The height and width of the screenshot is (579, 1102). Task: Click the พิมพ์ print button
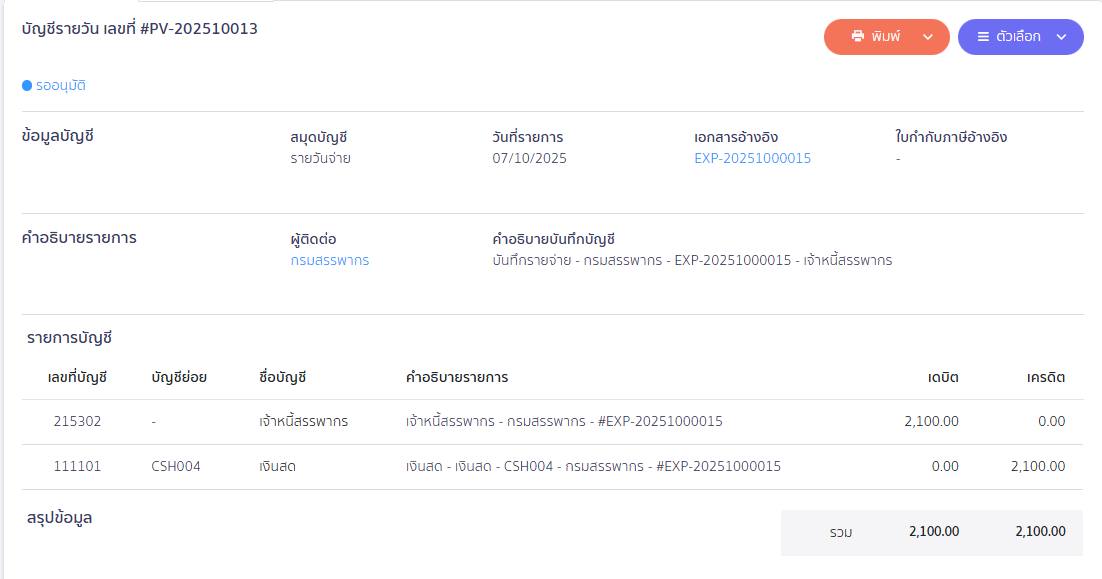tap(881, 36)
